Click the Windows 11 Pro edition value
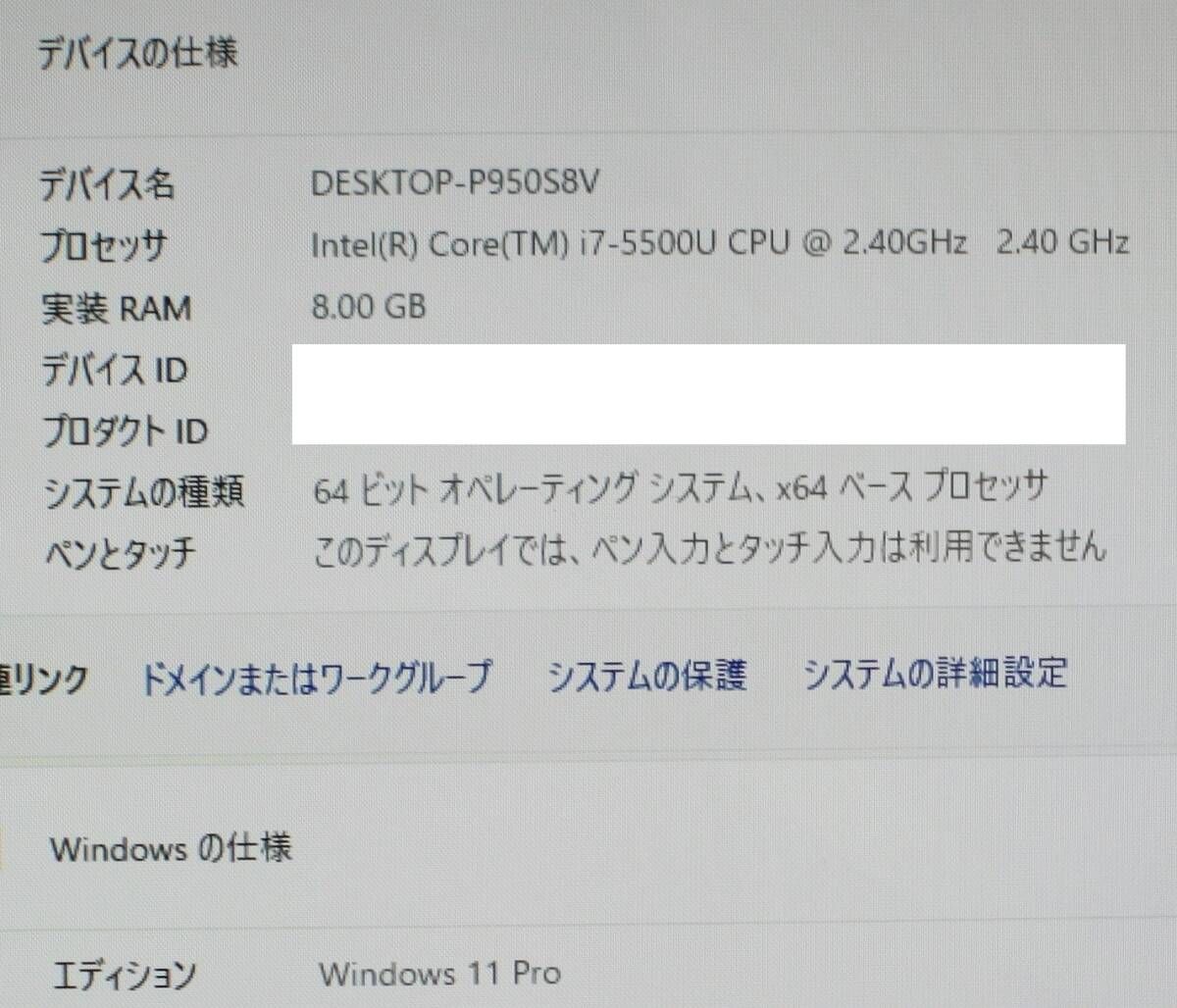 [x=439, y=974]
